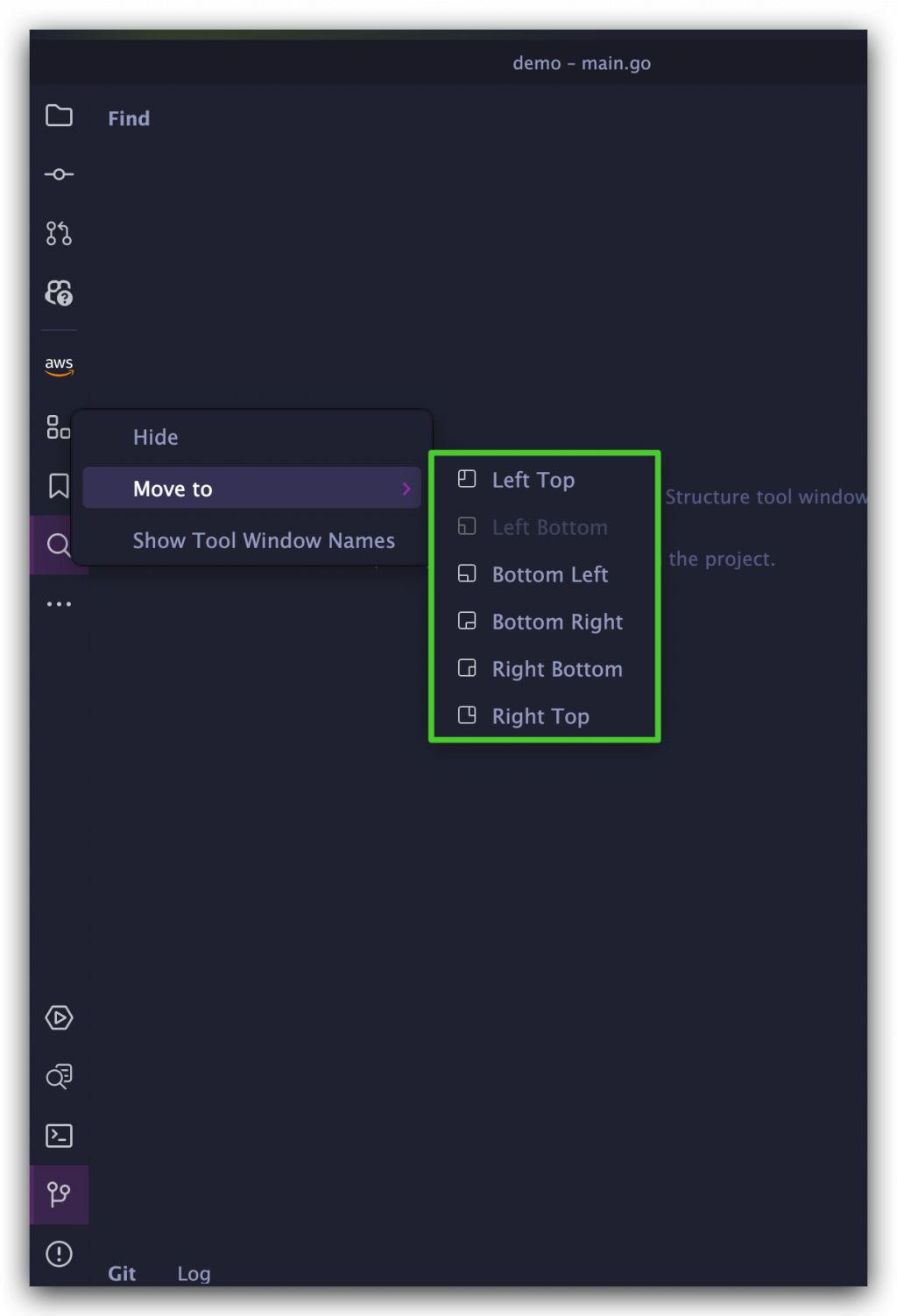Open the Structure tool window icon
897x1316 pixels.
point(58,427)
